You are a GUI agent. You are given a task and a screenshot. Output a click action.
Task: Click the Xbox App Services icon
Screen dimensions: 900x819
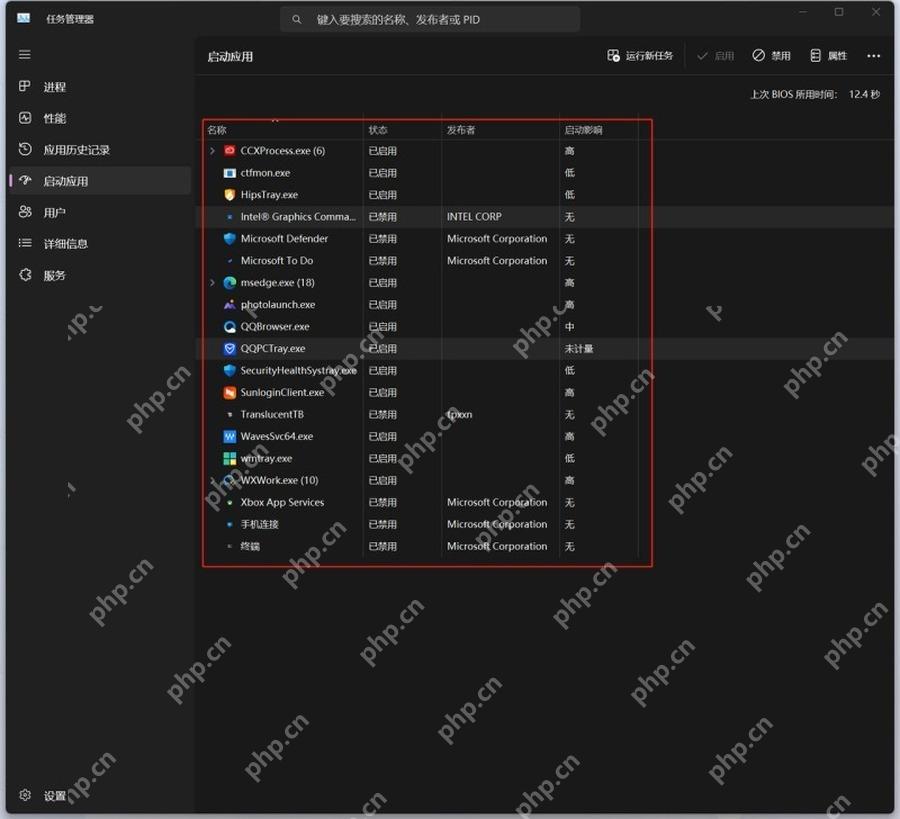[x=230, y=502]
